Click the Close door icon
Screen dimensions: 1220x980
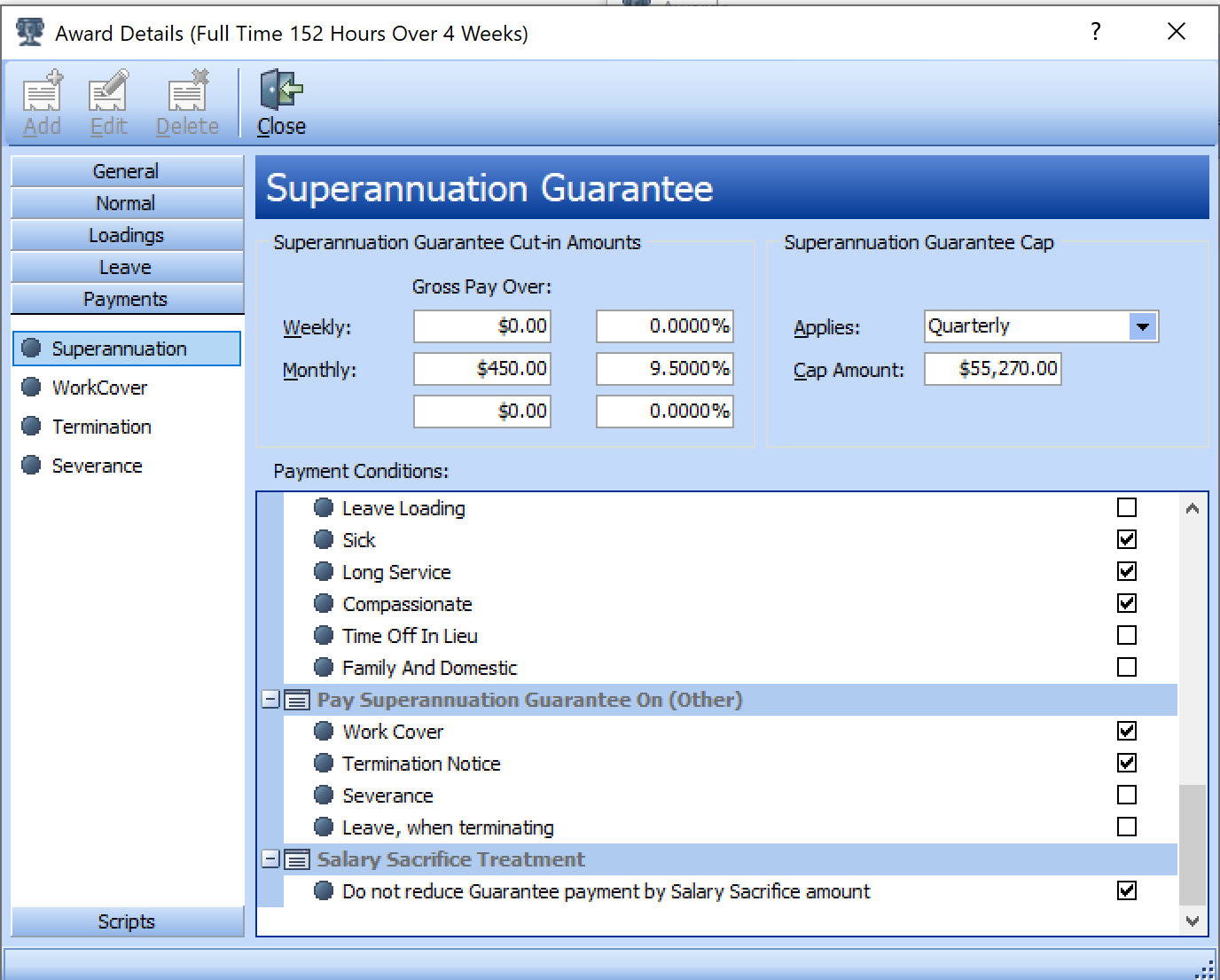pos(281,90)
